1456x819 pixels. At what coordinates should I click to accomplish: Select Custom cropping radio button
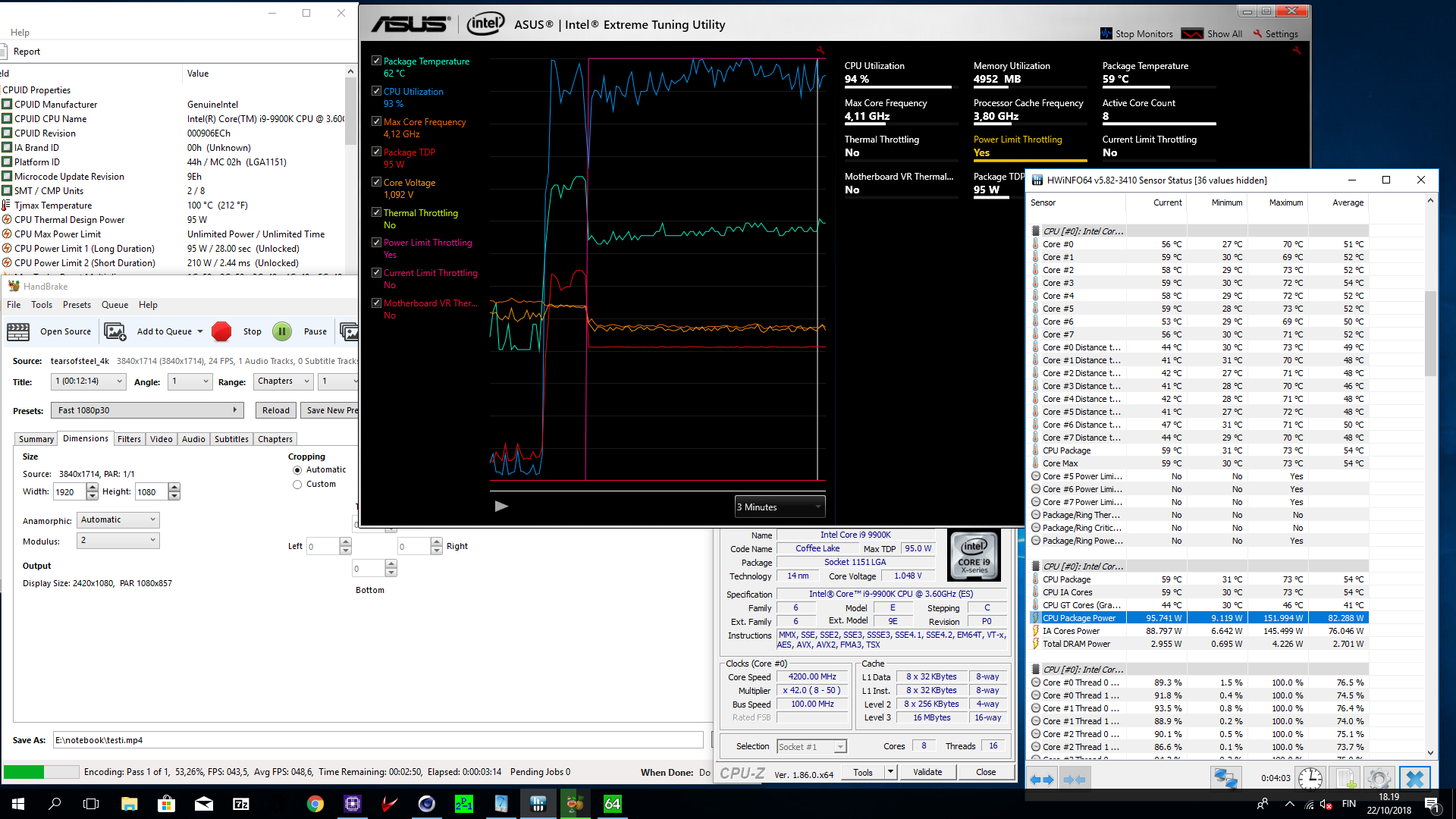(x=297, y=485)
